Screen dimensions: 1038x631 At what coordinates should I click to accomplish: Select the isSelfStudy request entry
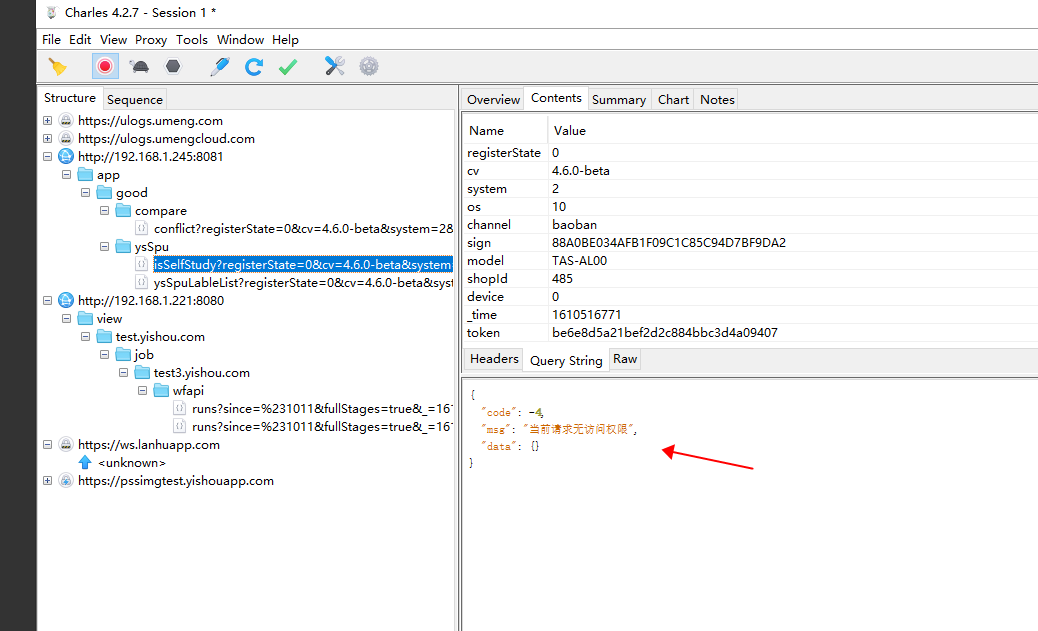pyautogui.click(x=303, y=265)
